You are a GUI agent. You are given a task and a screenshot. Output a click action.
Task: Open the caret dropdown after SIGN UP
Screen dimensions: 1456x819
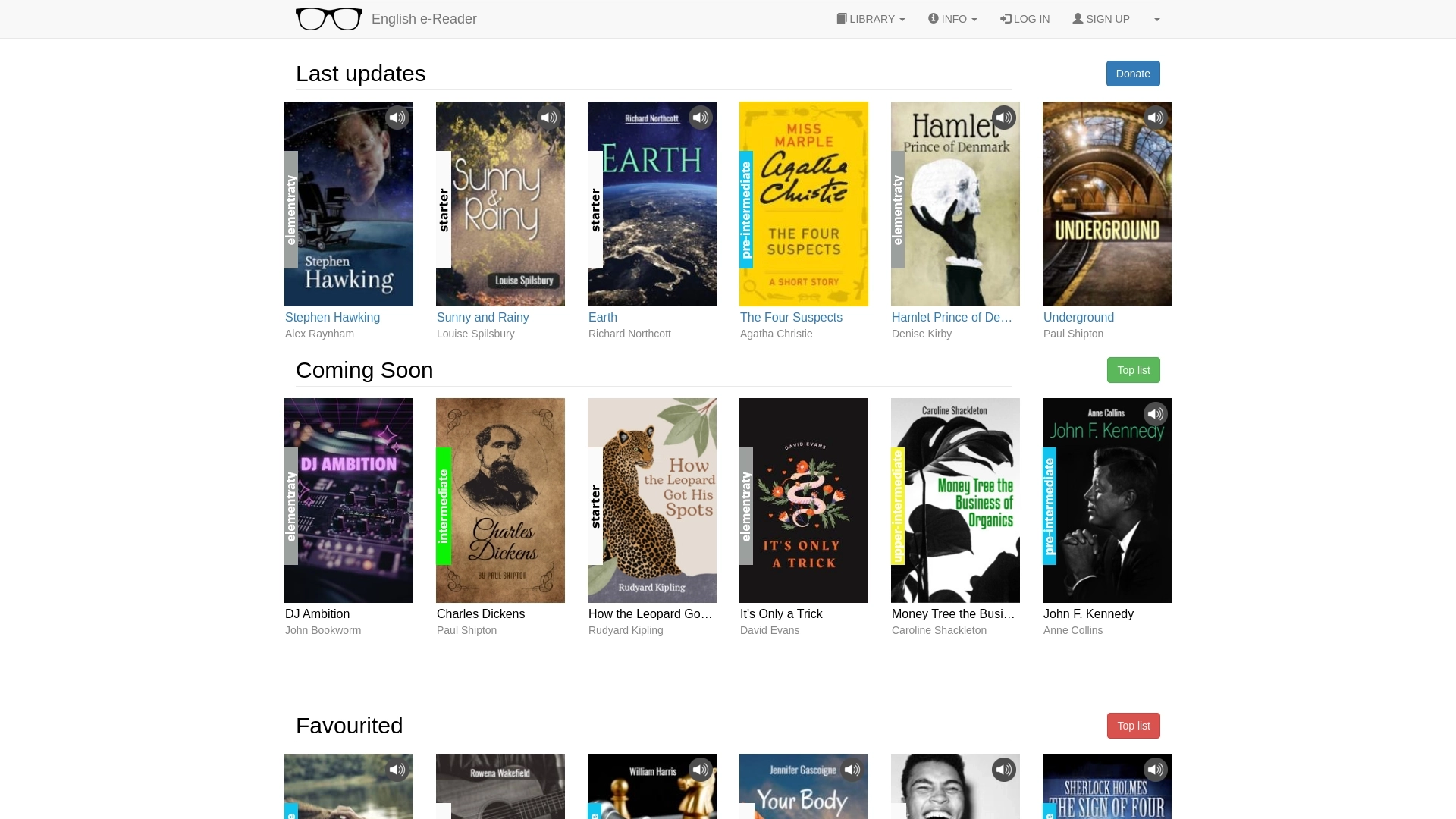tap(1156, 19)
